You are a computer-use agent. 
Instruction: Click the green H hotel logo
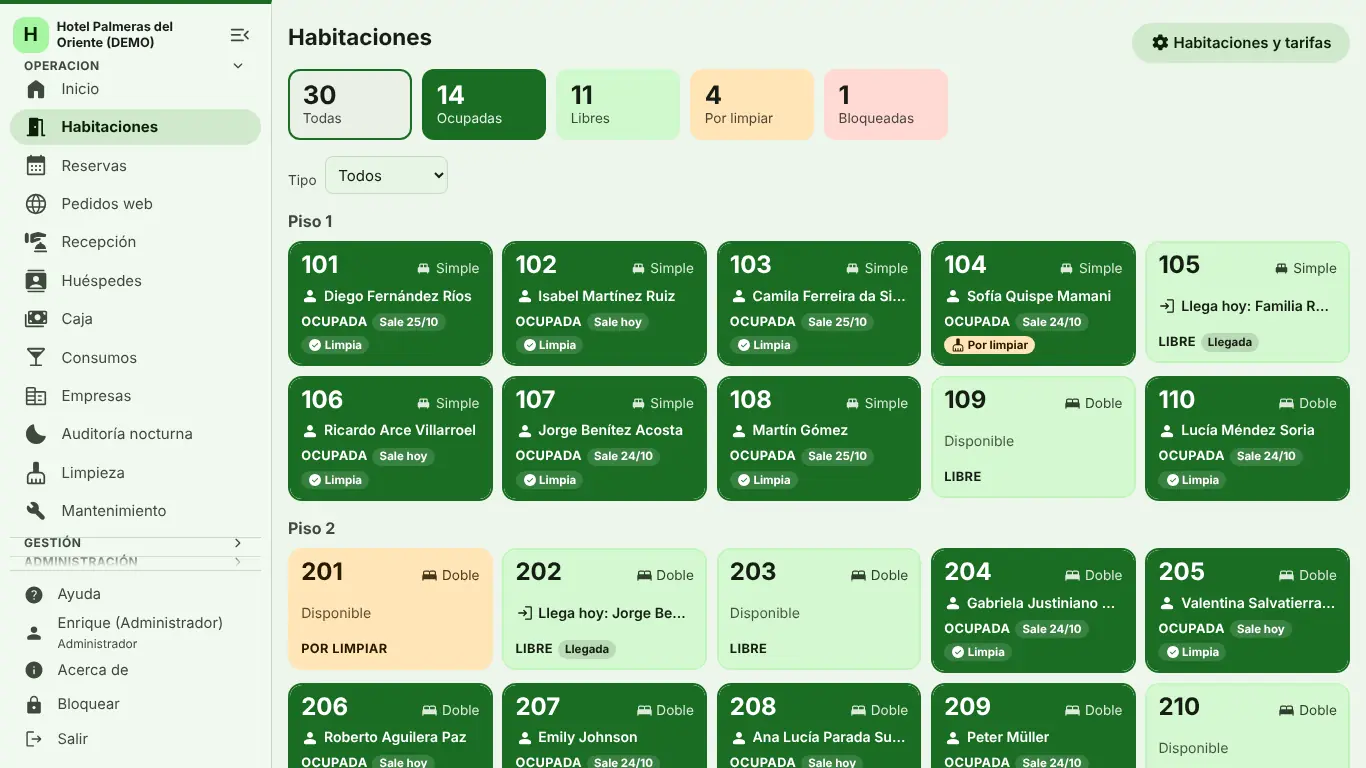point(31,35)
